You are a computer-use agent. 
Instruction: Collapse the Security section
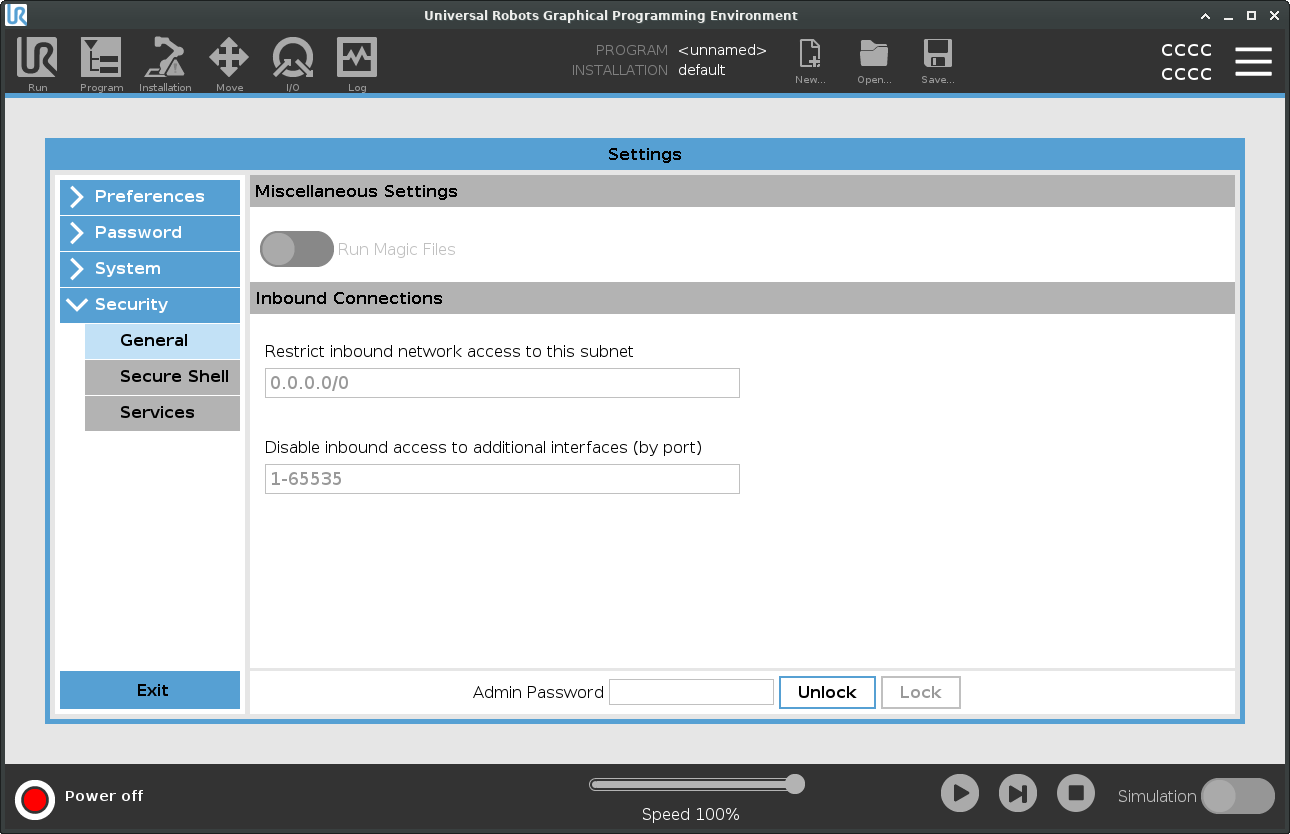coord(150,305)
